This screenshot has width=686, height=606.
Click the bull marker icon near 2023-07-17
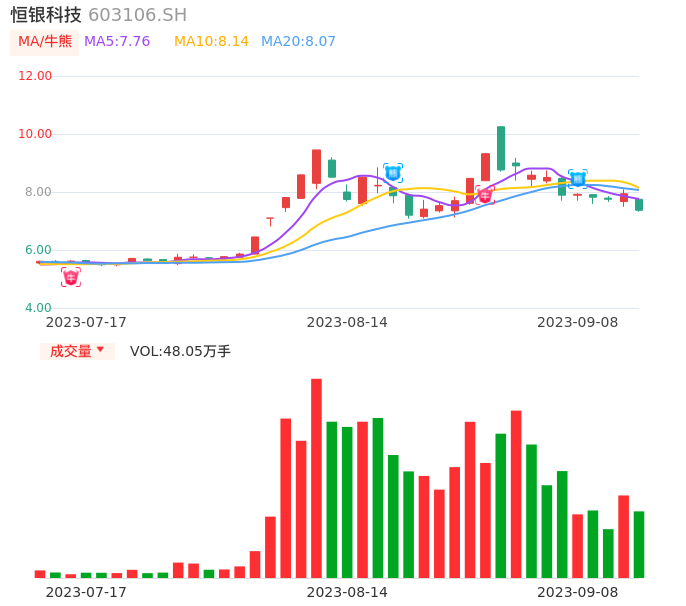click(x=71, y=277)
